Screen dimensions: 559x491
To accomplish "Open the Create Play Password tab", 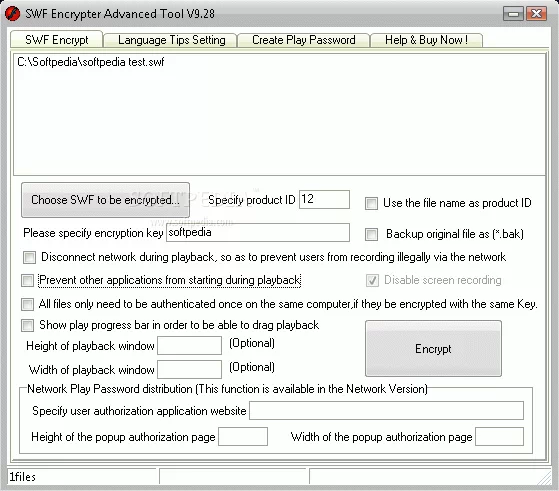I will point(303,40).
